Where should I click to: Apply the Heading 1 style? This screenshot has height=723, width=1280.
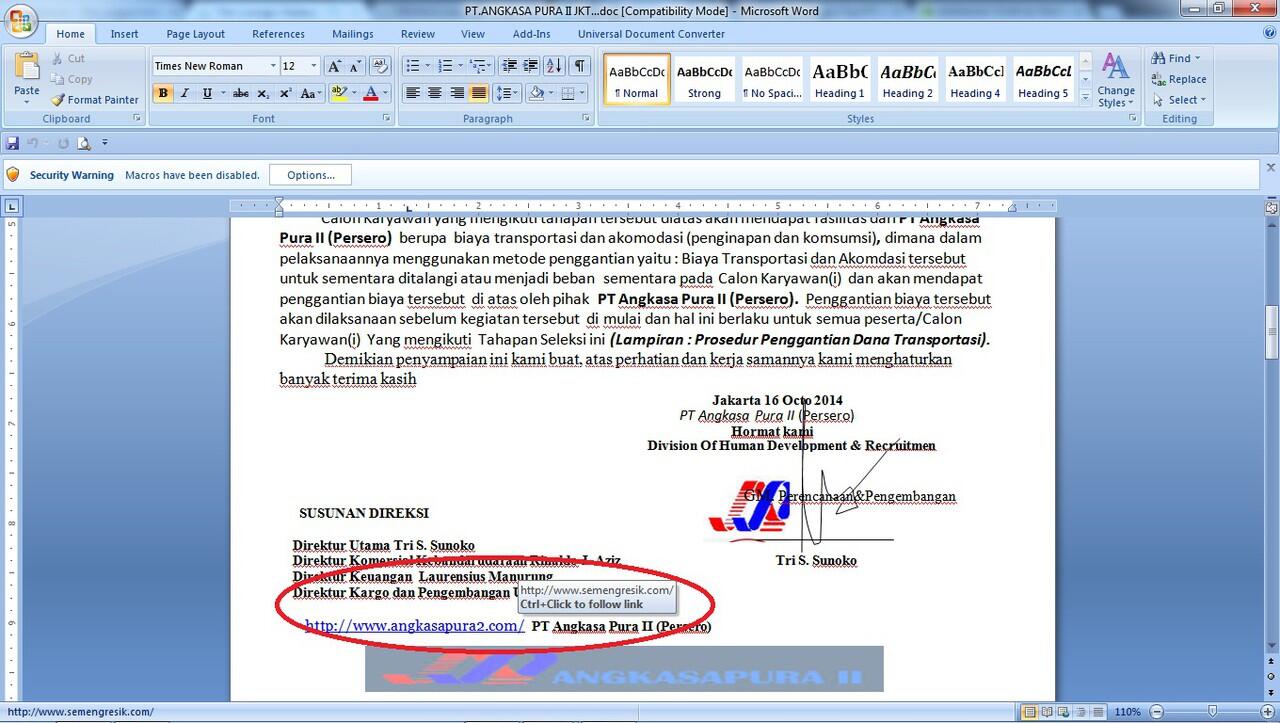point(840,79)
